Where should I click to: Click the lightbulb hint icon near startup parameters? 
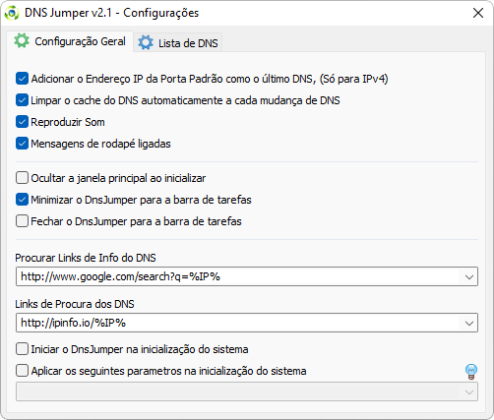coord(471,371)
